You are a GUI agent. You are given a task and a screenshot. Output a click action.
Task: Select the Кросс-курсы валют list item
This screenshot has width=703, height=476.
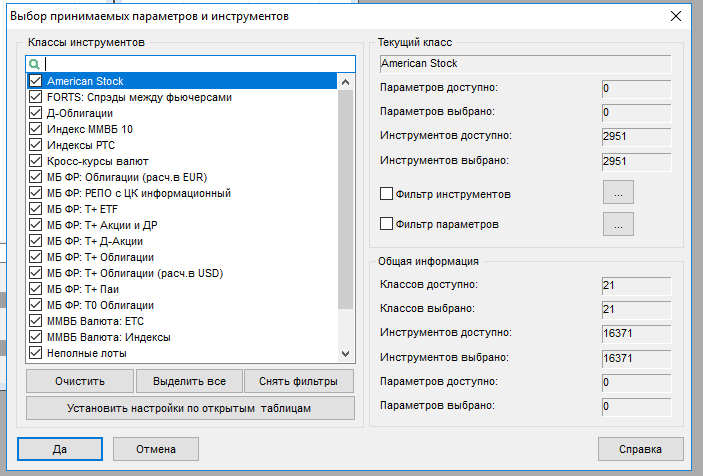coord(98,161)
